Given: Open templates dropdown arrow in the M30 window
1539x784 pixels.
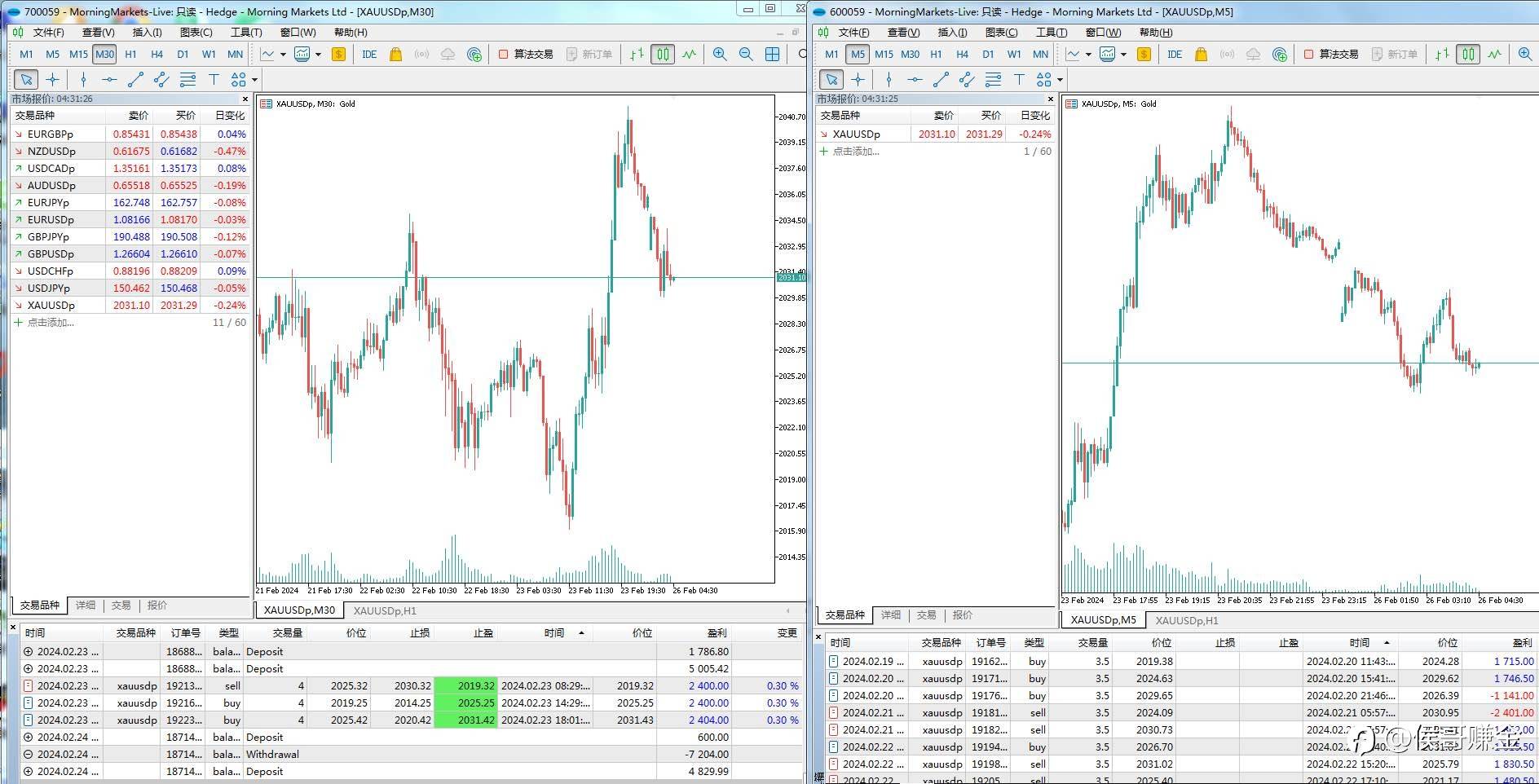Looking at the screenshot, I should (x=318, y=55).
